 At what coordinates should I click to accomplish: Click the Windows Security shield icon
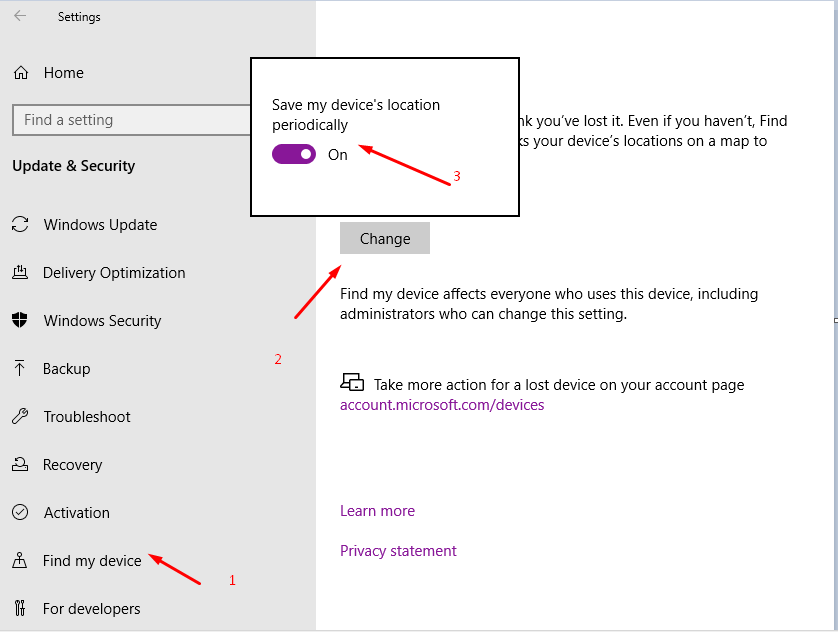20,320
